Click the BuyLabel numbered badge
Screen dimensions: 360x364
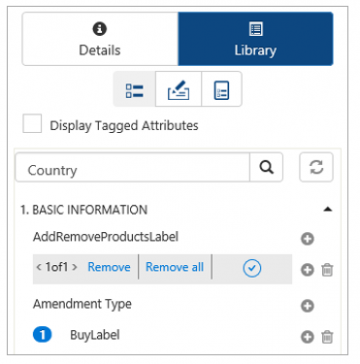(x=42, y=335)
